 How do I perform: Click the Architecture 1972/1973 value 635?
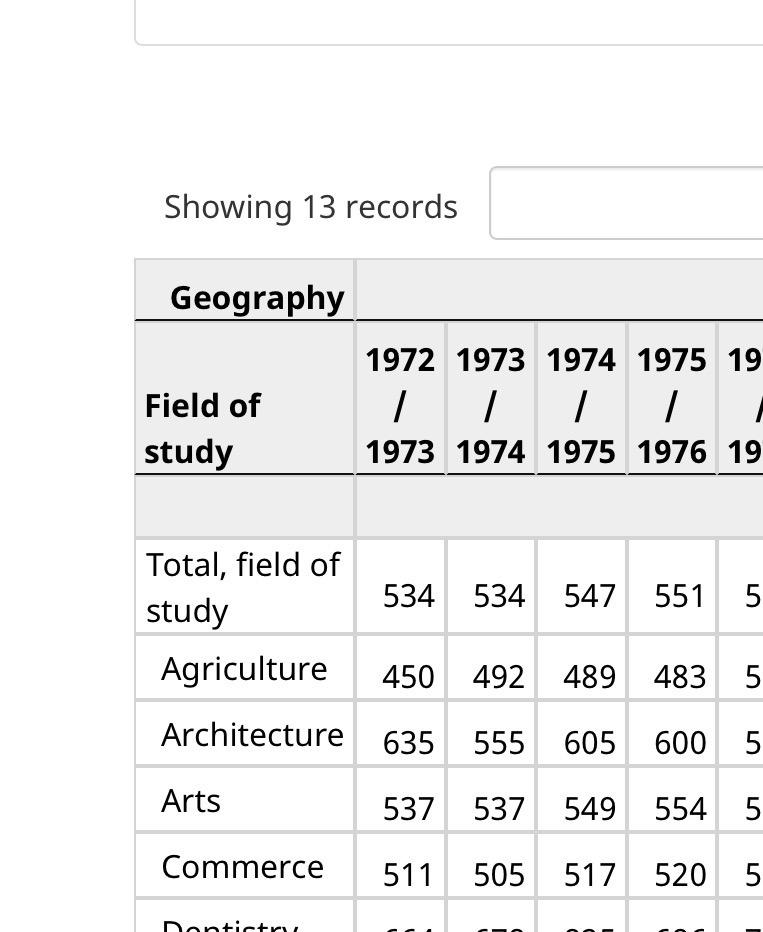(408, 743)
